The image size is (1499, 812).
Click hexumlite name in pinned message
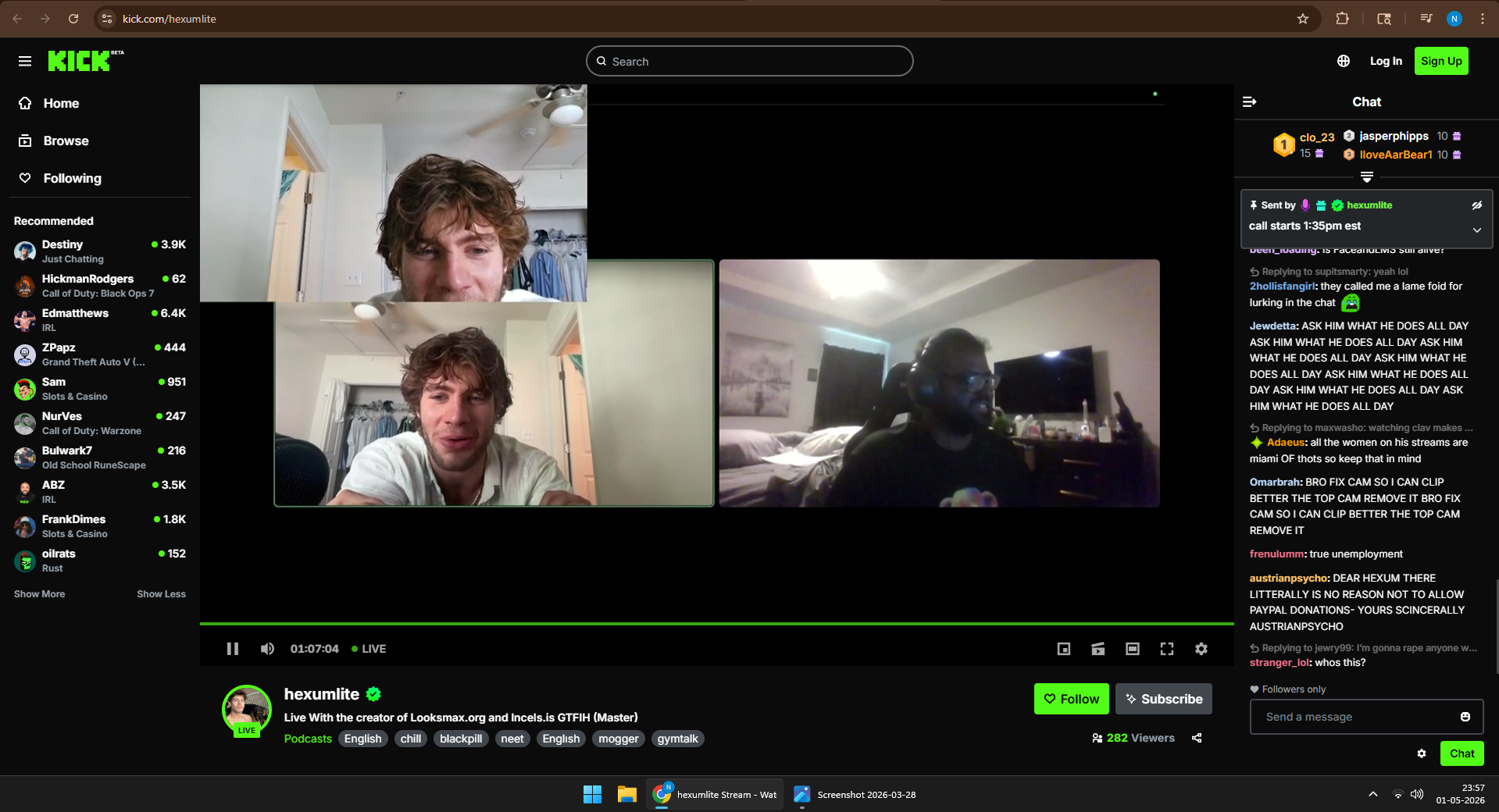pyautogui.click(x=1369, y=205)
